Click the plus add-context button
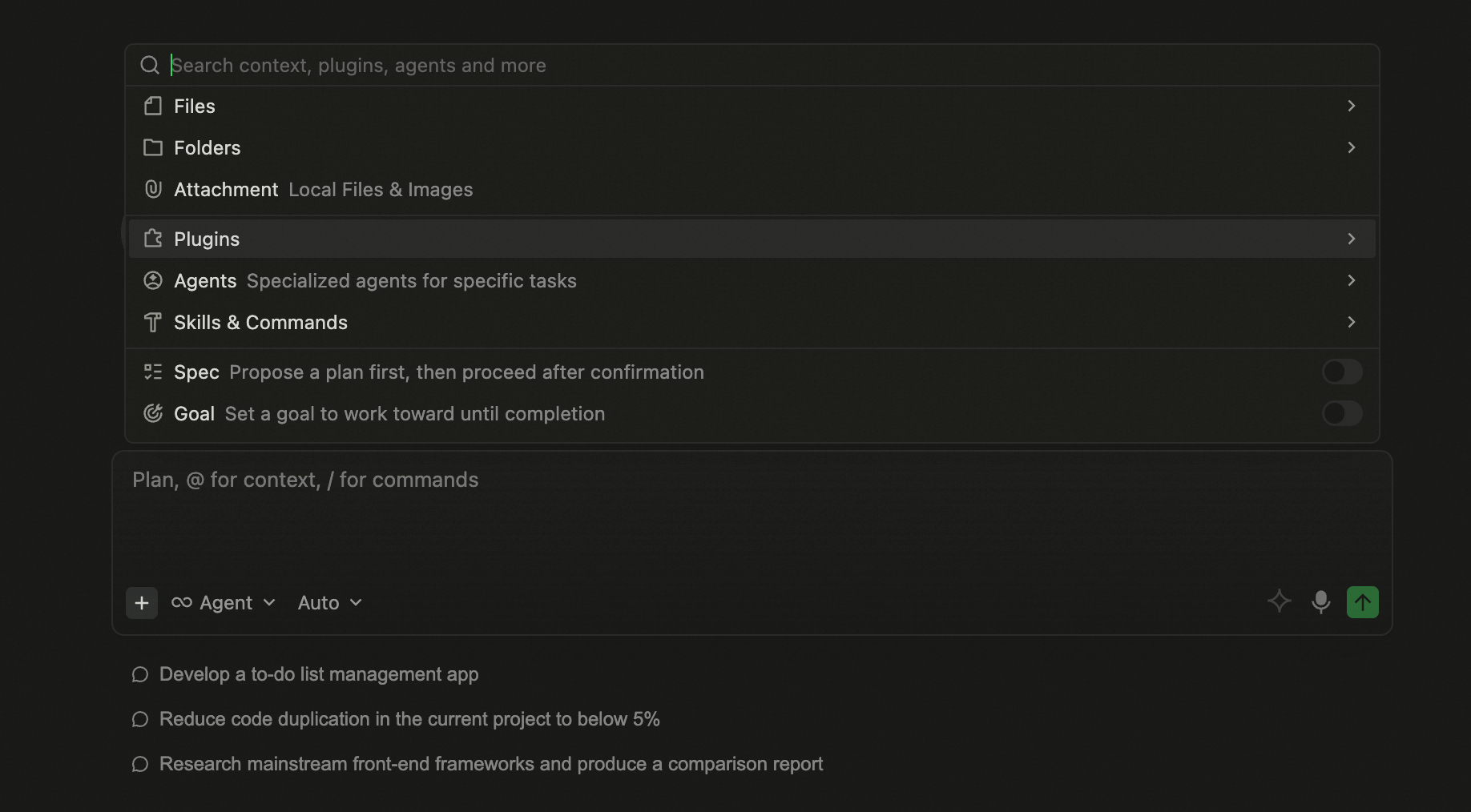1471x812 pixels. click(x=142, y=603)
